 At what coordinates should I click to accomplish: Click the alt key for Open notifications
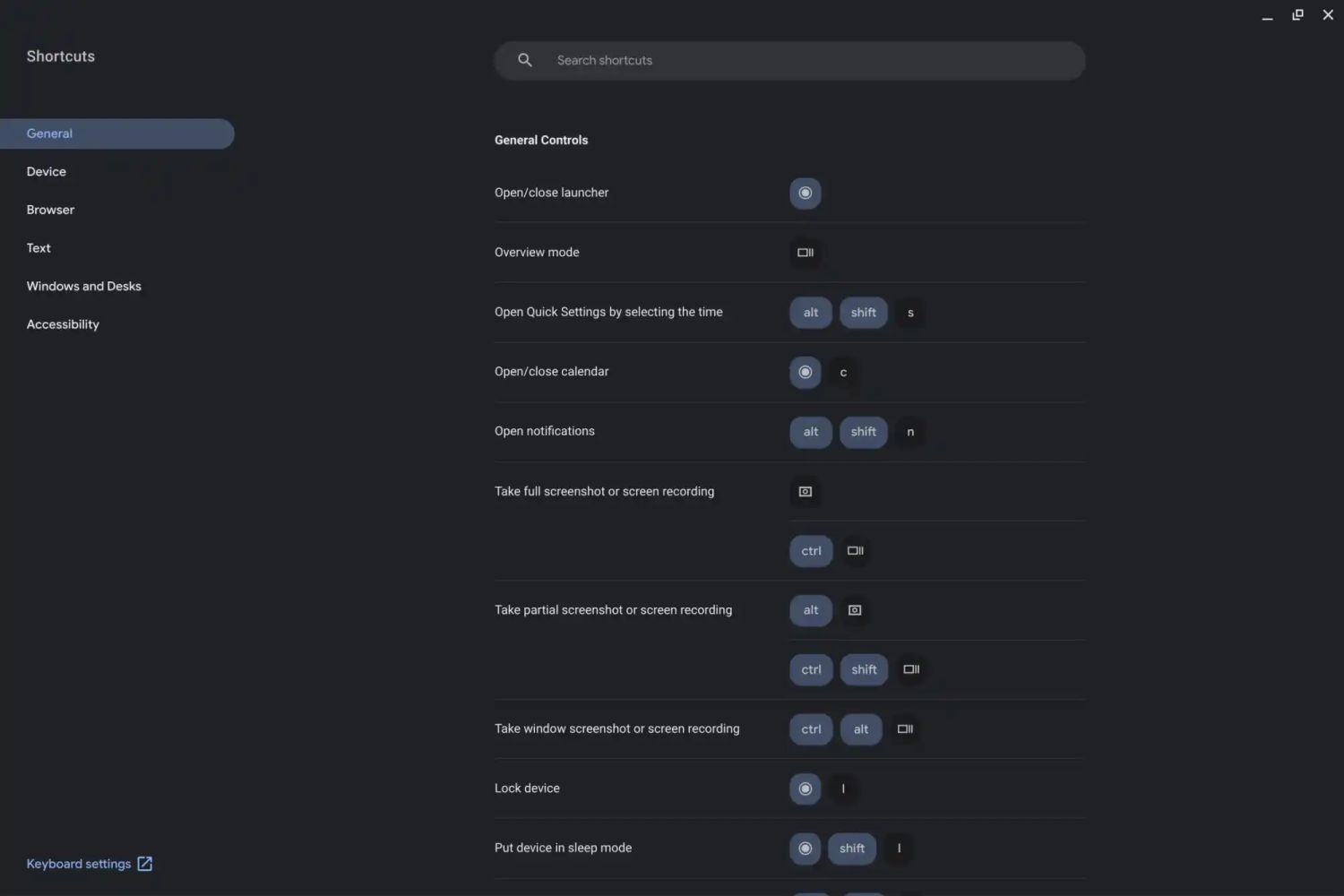(811, 432)
